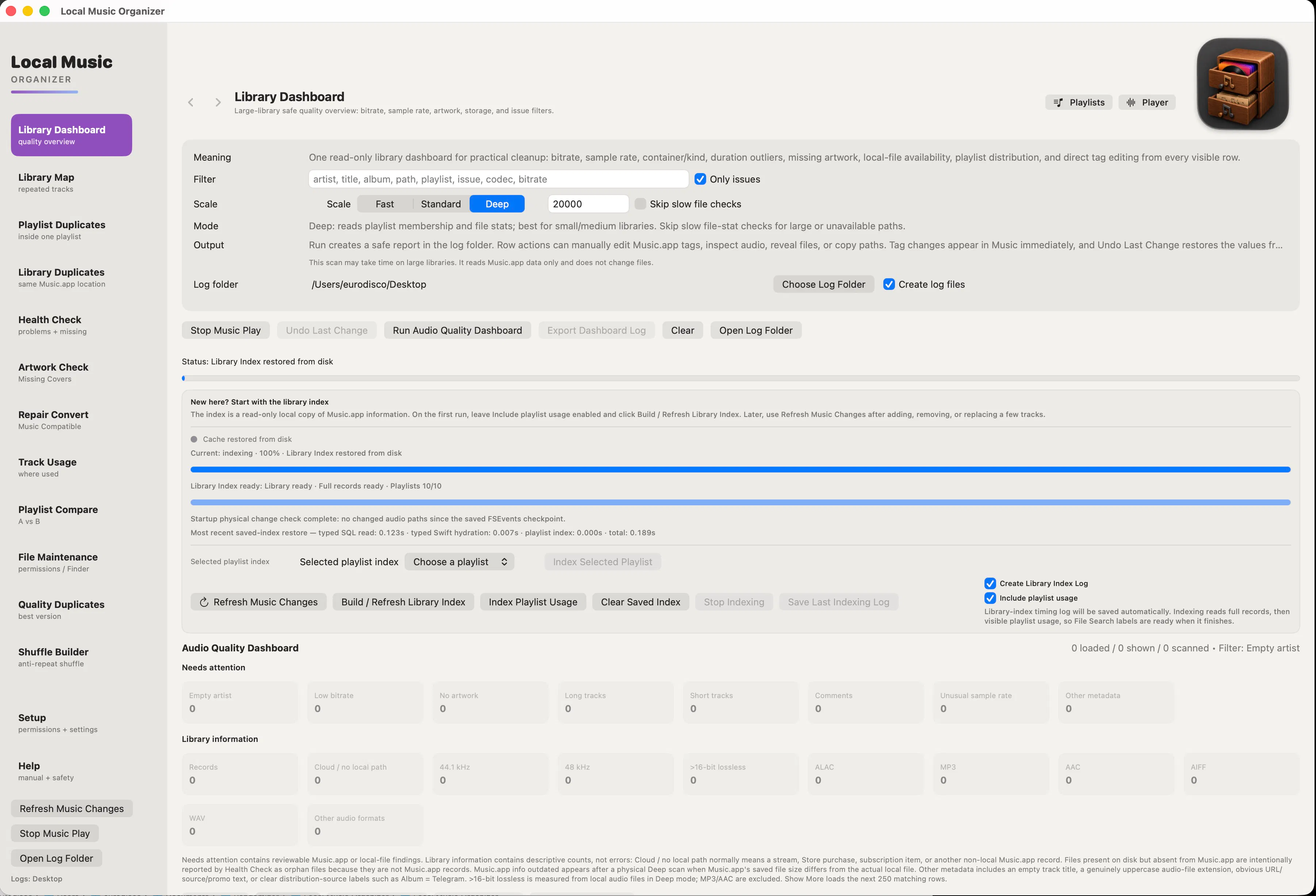
Task: Click the wooden drawer app icon
Action: tap(1242, 84)
